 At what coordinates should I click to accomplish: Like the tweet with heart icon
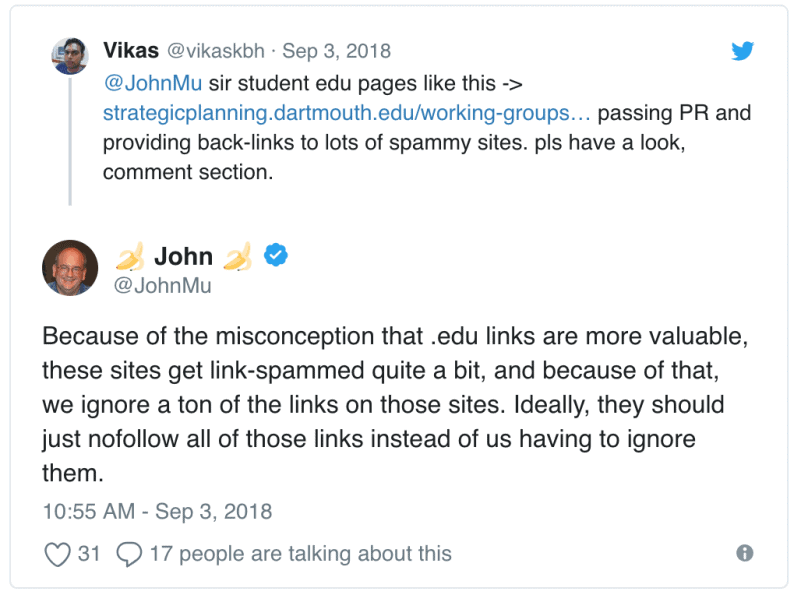[x=59, y=553]
